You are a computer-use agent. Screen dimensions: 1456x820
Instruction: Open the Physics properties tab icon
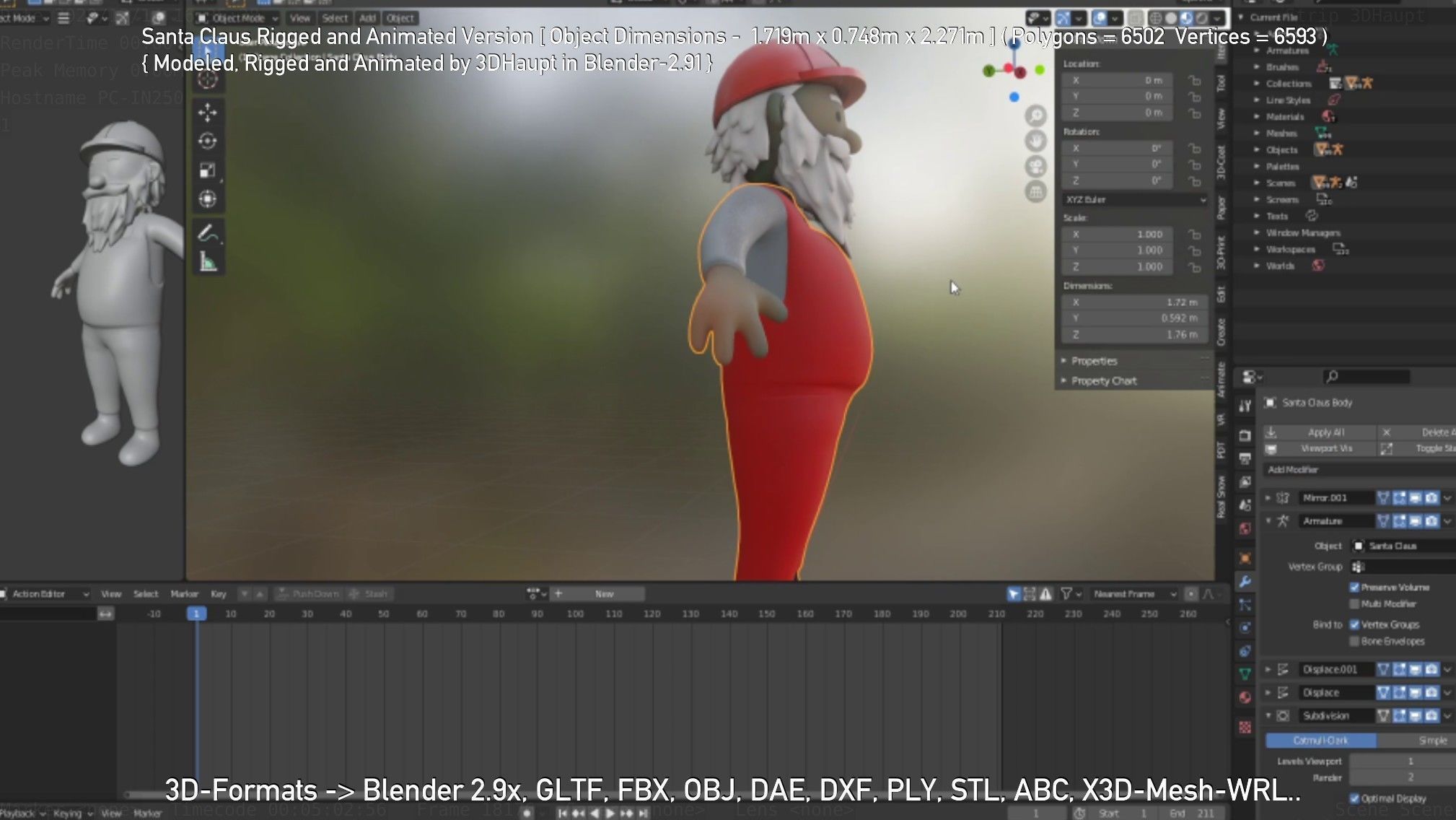pyautogui.click(x=1245, y=628)
